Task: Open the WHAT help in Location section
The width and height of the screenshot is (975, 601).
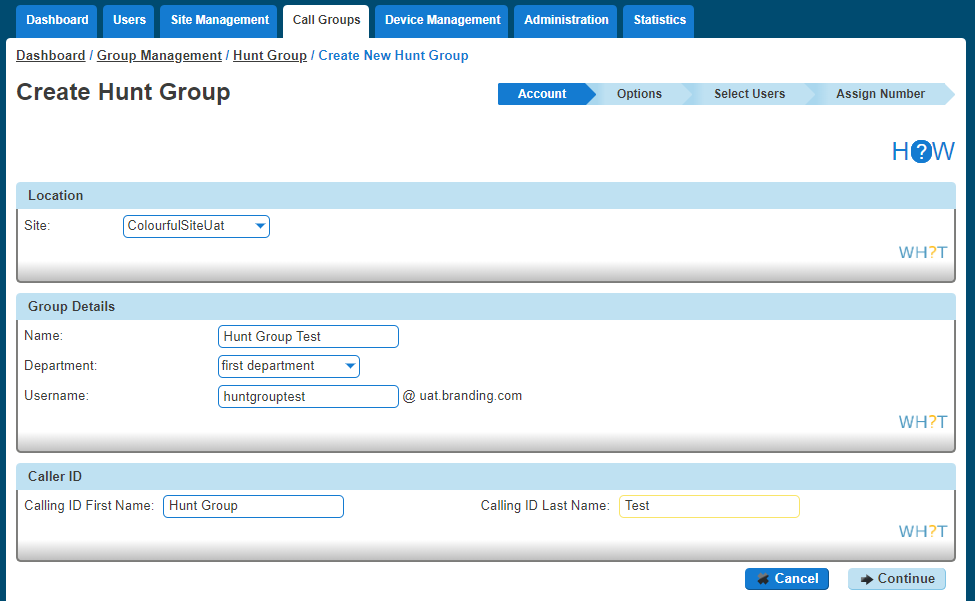Action: pyautogui.click(x=923, y=252)
